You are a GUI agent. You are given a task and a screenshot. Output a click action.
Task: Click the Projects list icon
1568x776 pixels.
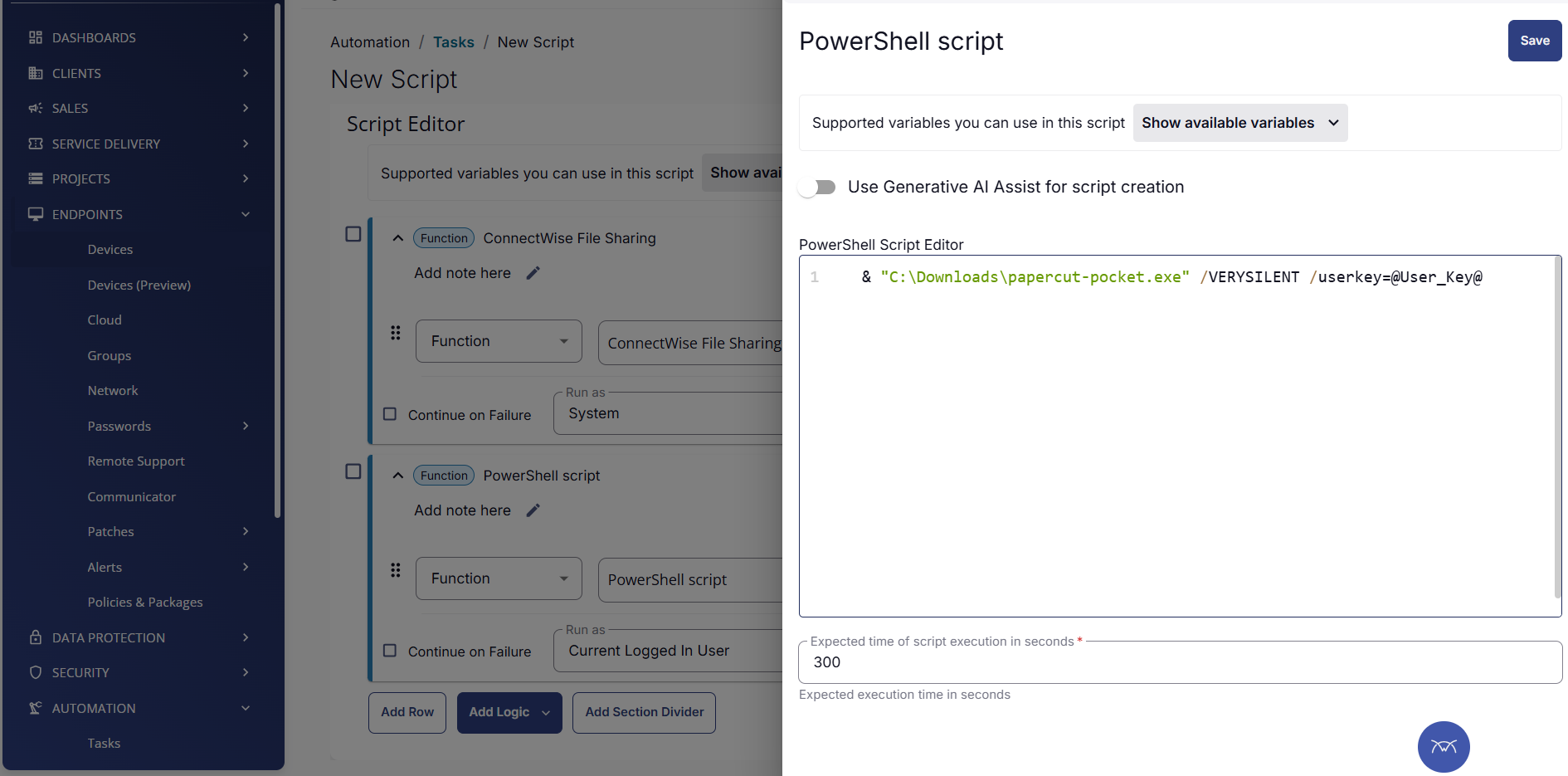point(36,178)
